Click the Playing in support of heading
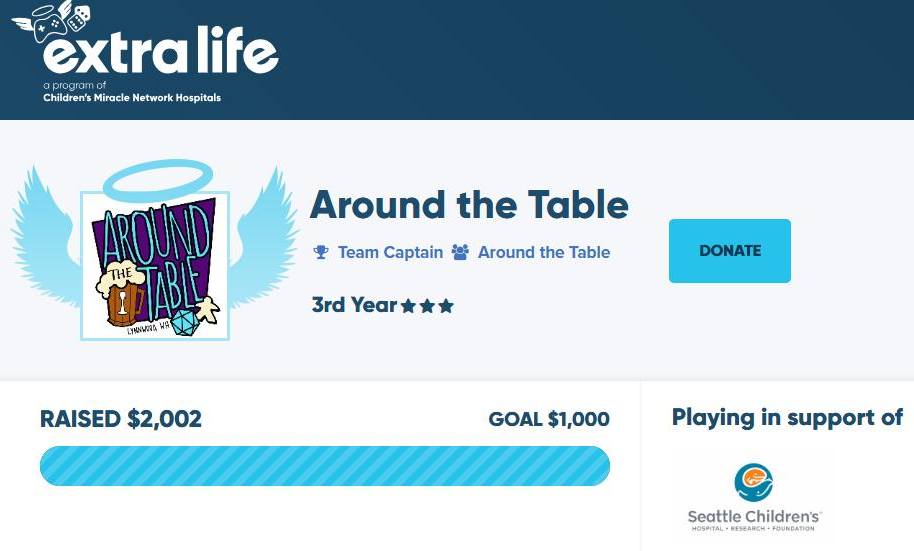The height and width of the screenshot is (551, 914). (787, 418)
